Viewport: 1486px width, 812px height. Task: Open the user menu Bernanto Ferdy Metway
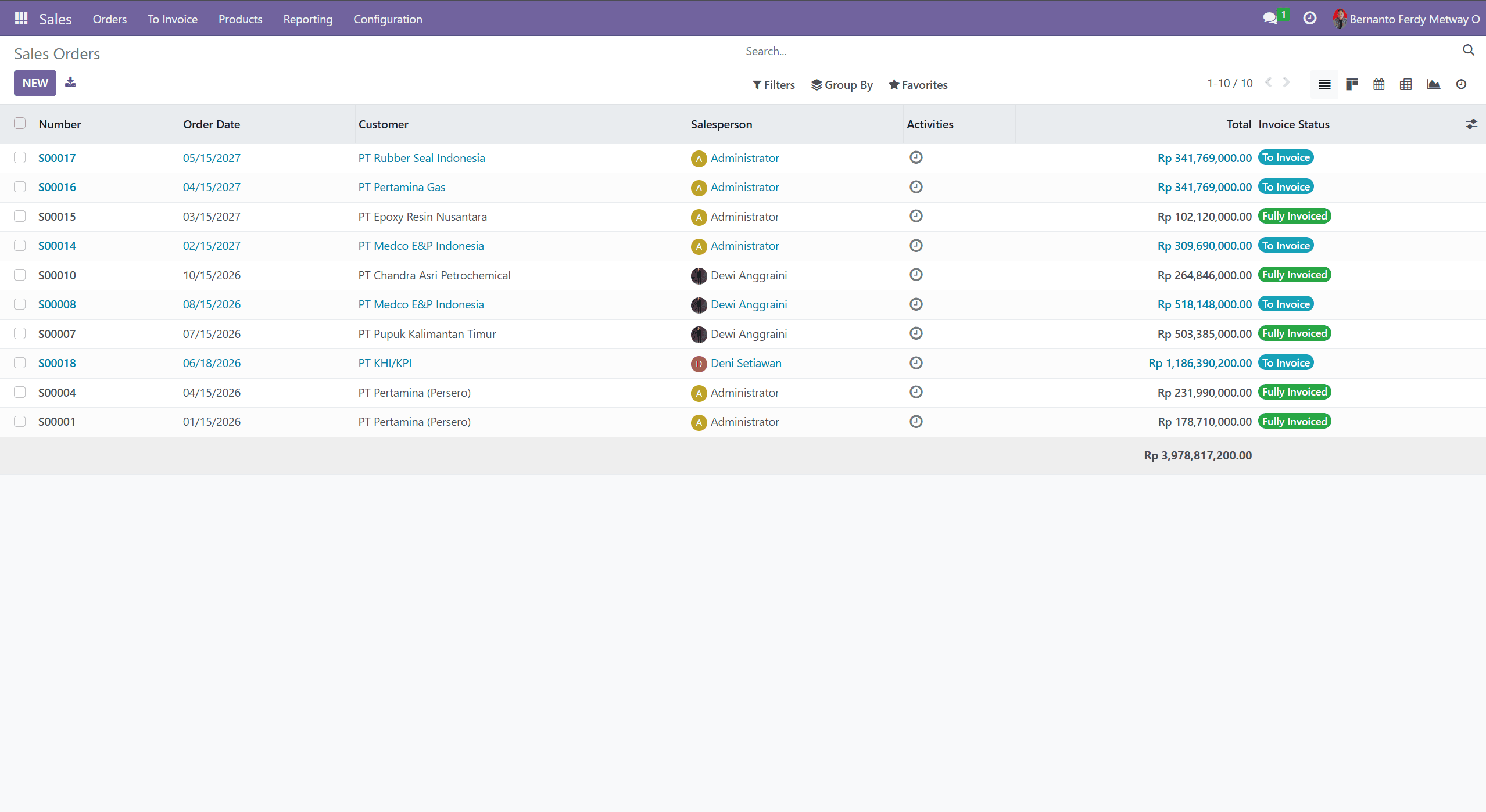click(x=1406, y=19)
